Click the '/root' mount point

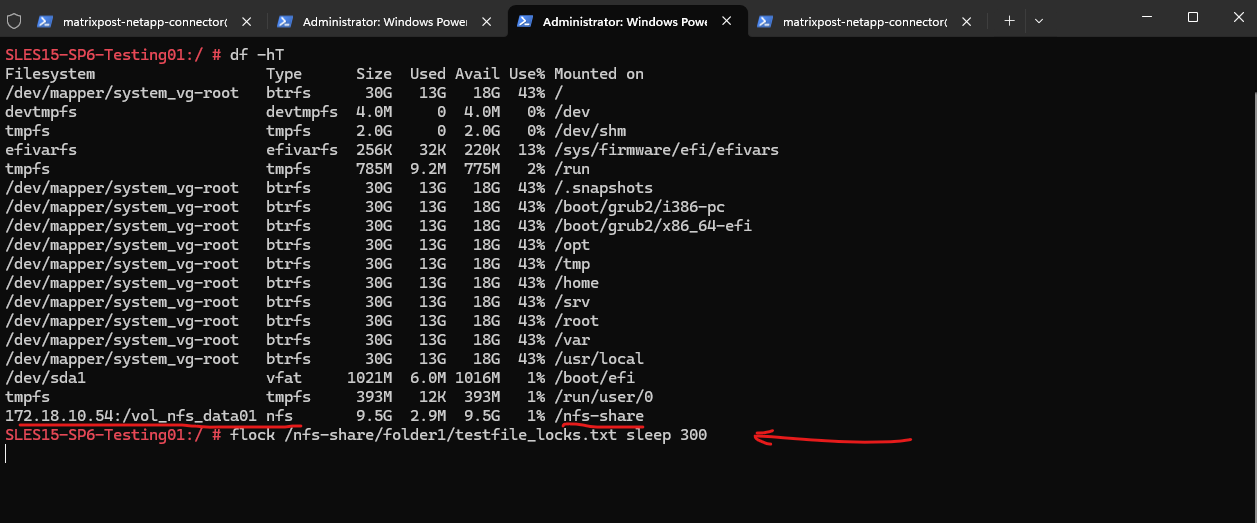pyautogui.click(x=577, y=321)
